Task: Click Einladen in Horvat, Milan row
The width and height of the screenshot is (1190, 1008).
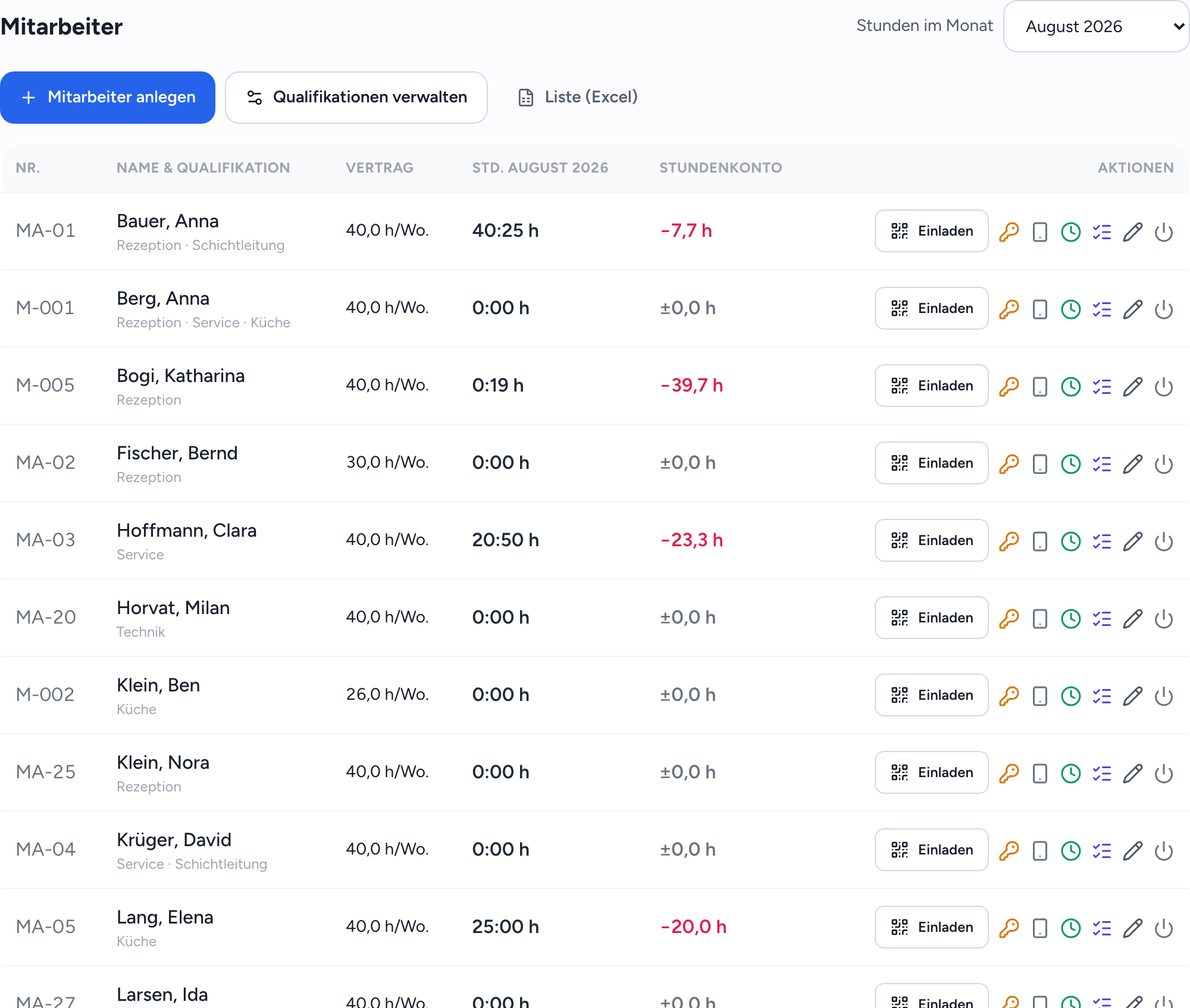Action: (931, 618)
